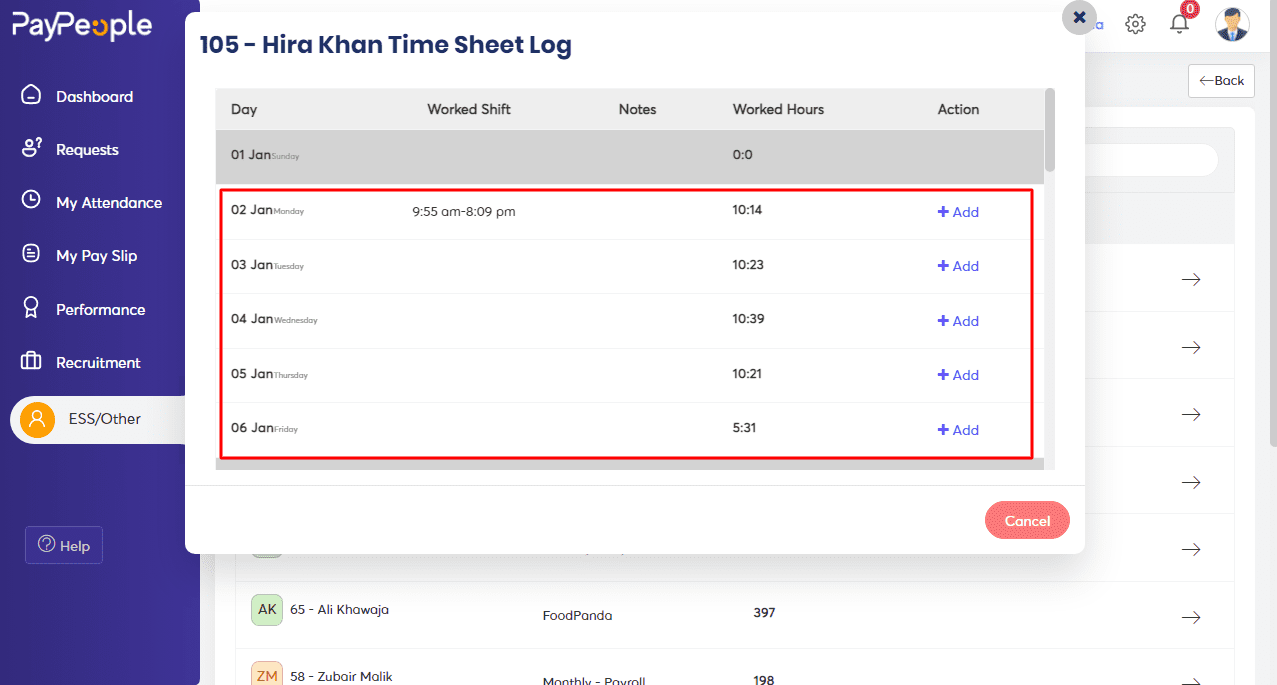1277x685 pixels.
Task: Open the Help button
Action: point(64,545)
